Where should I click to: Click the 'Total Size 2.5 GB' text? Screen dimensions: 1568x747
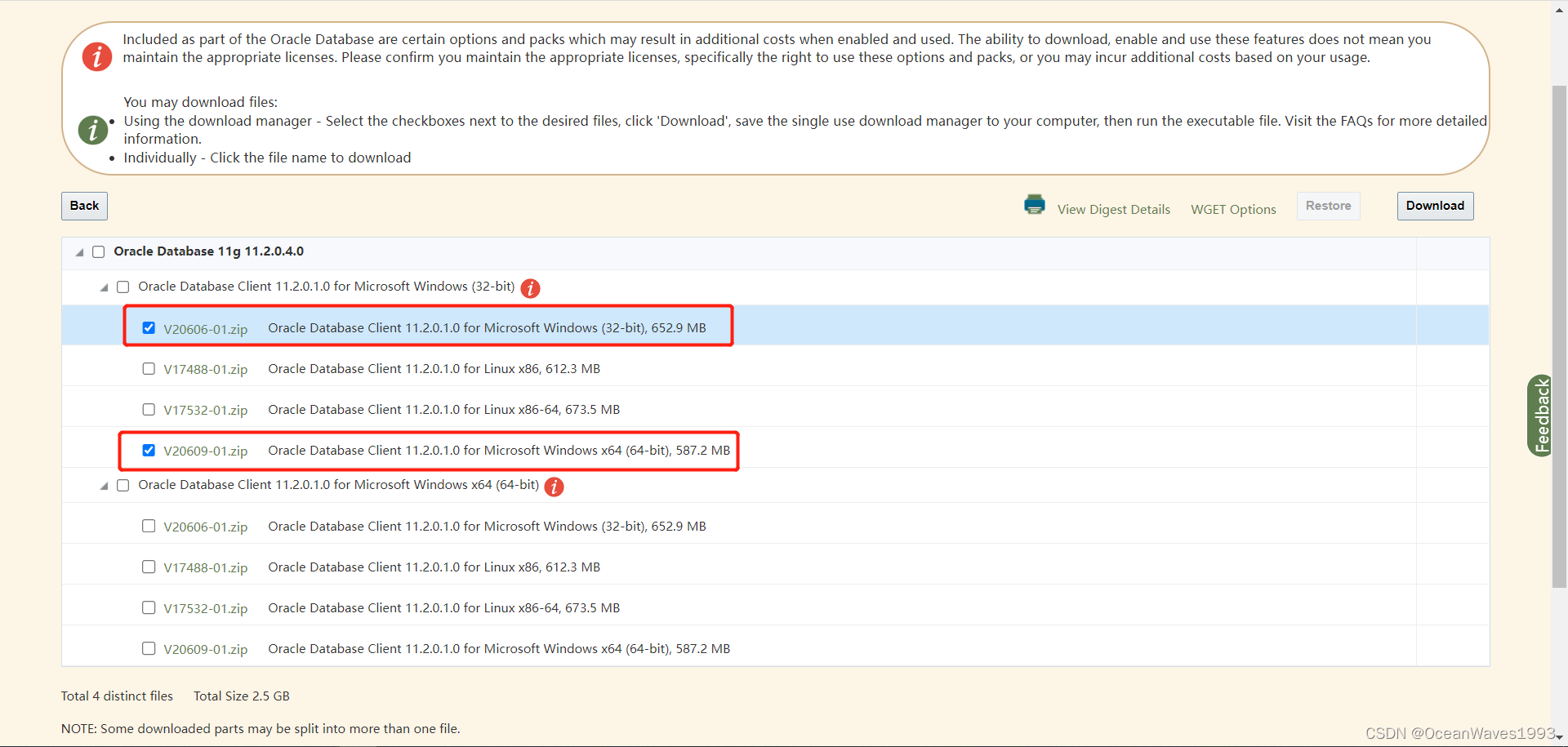point(242,696)
